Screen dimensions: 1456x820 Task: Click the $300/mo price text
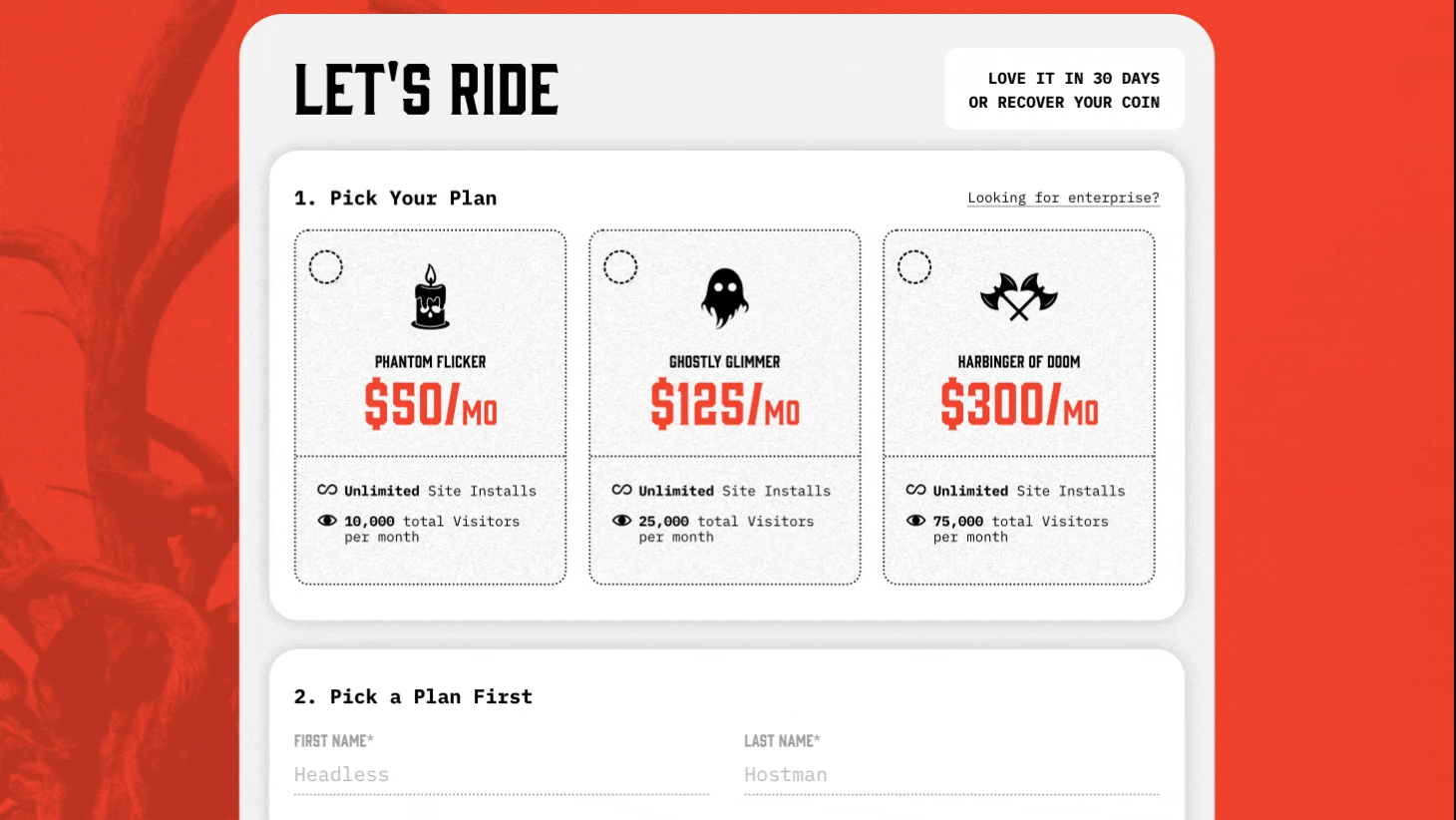(x=1018, y=404)
